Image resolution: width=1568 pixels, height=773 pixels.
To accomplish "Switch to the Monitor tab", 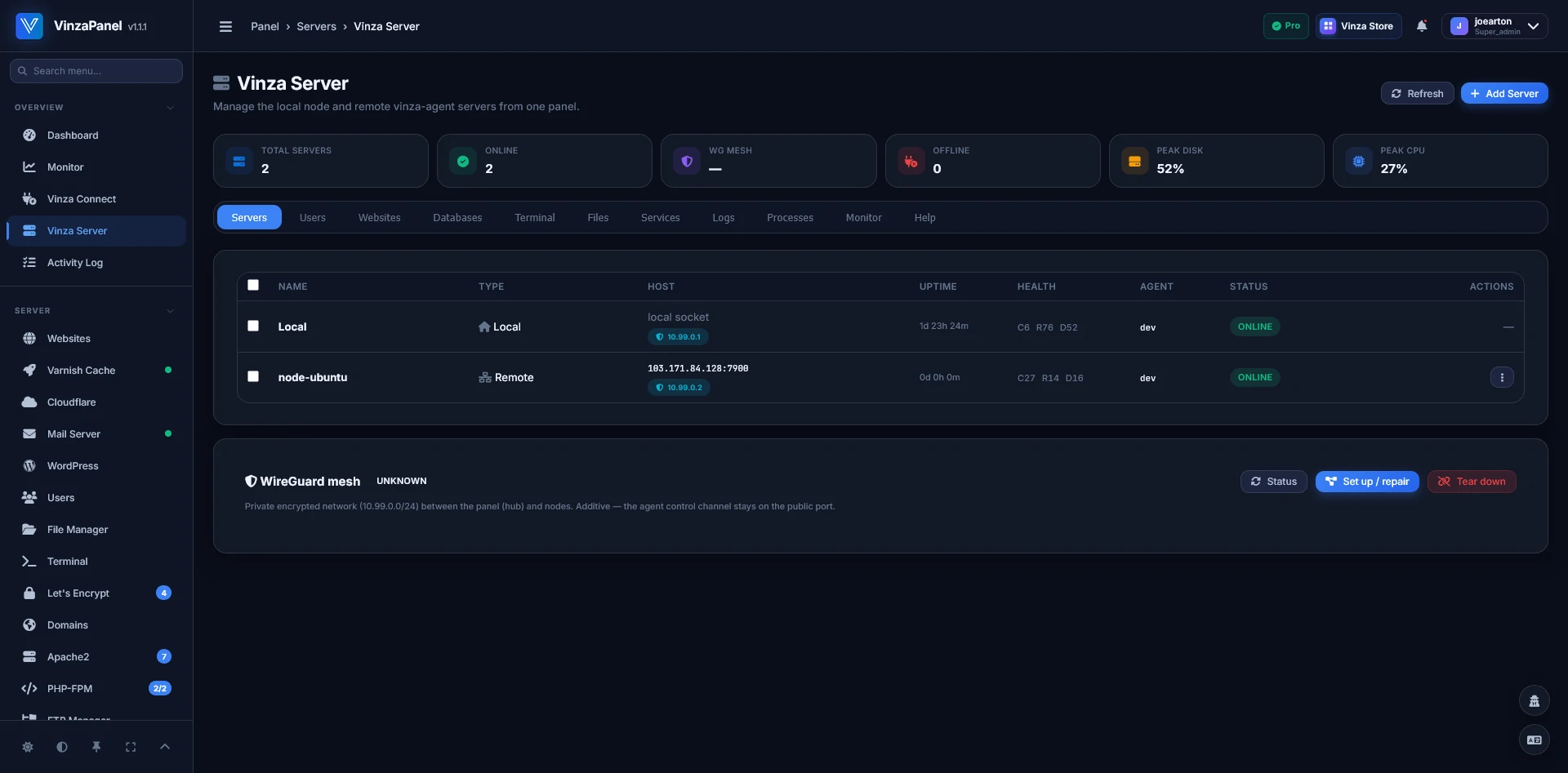I will 864,217.
